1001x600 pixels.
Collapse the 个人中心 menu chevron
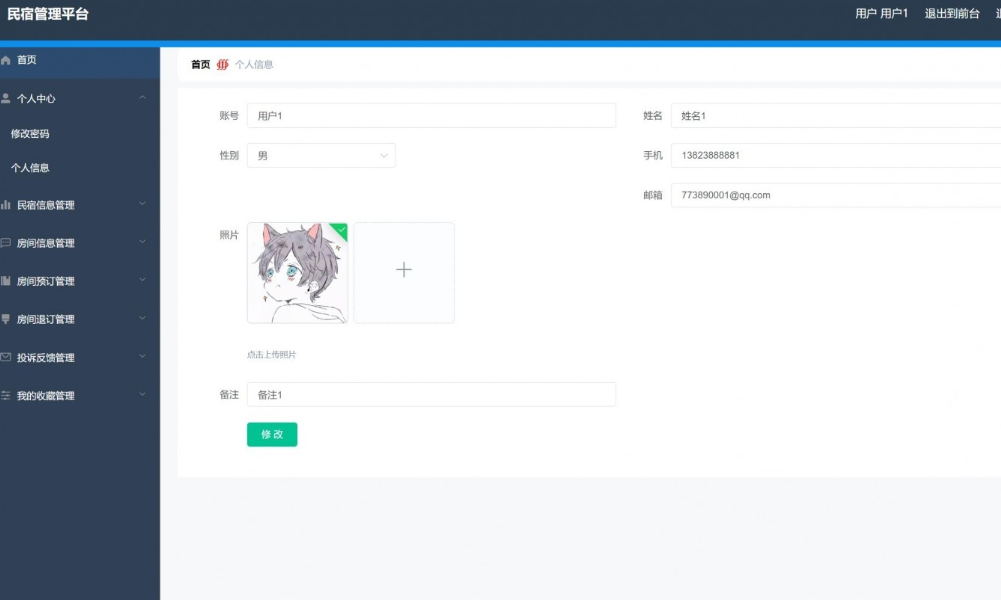(x=142, y=98)
